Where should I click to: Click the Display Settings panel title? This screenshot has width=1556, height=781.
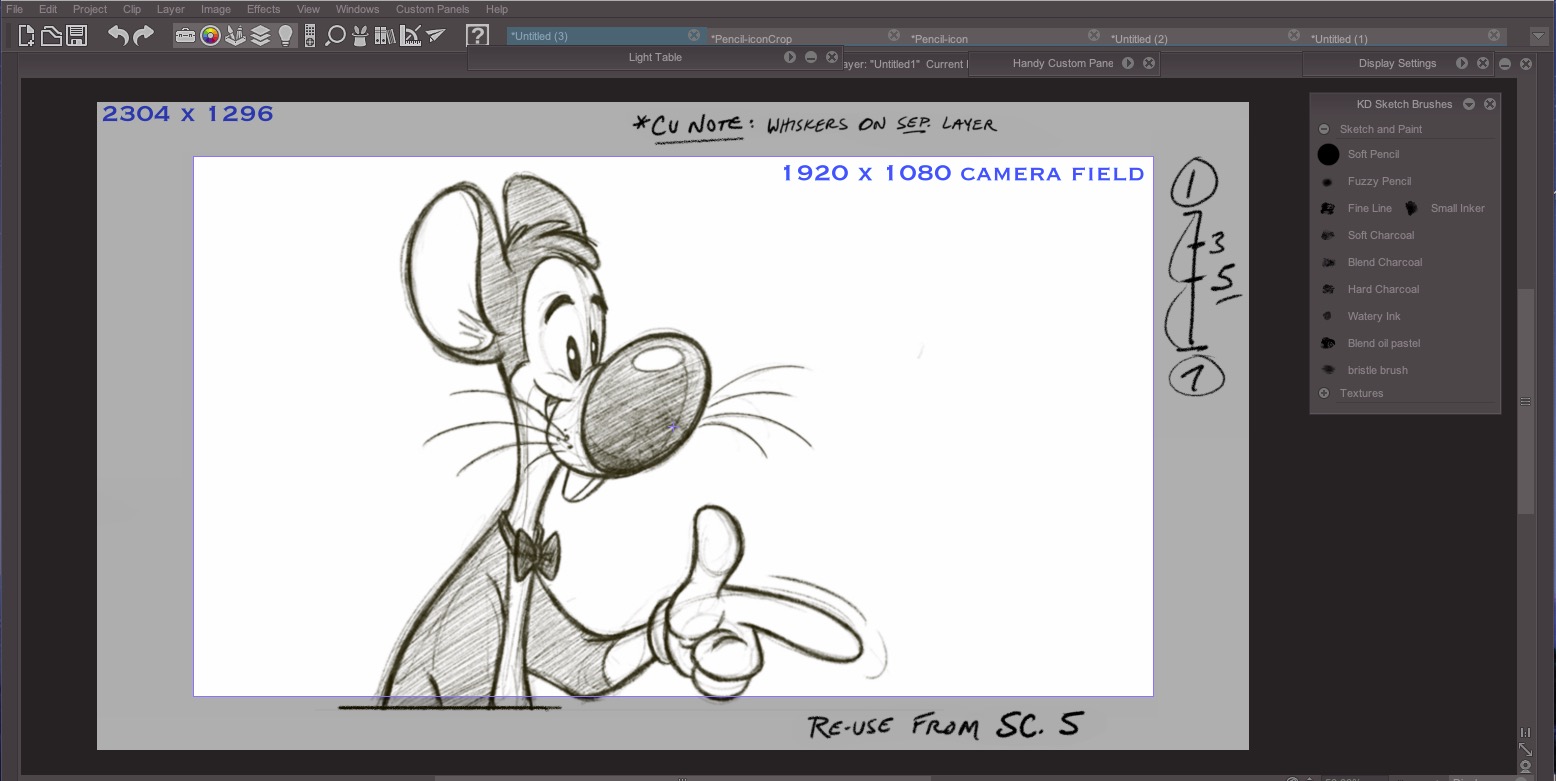click(1397, 63)
